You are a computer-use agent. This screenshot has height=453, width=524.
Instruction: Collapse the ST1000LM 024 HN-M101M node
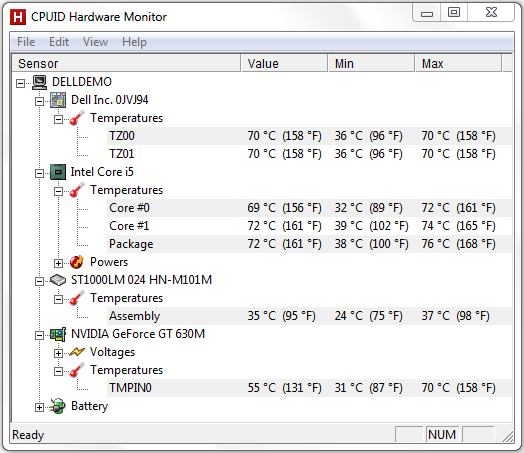39,281
